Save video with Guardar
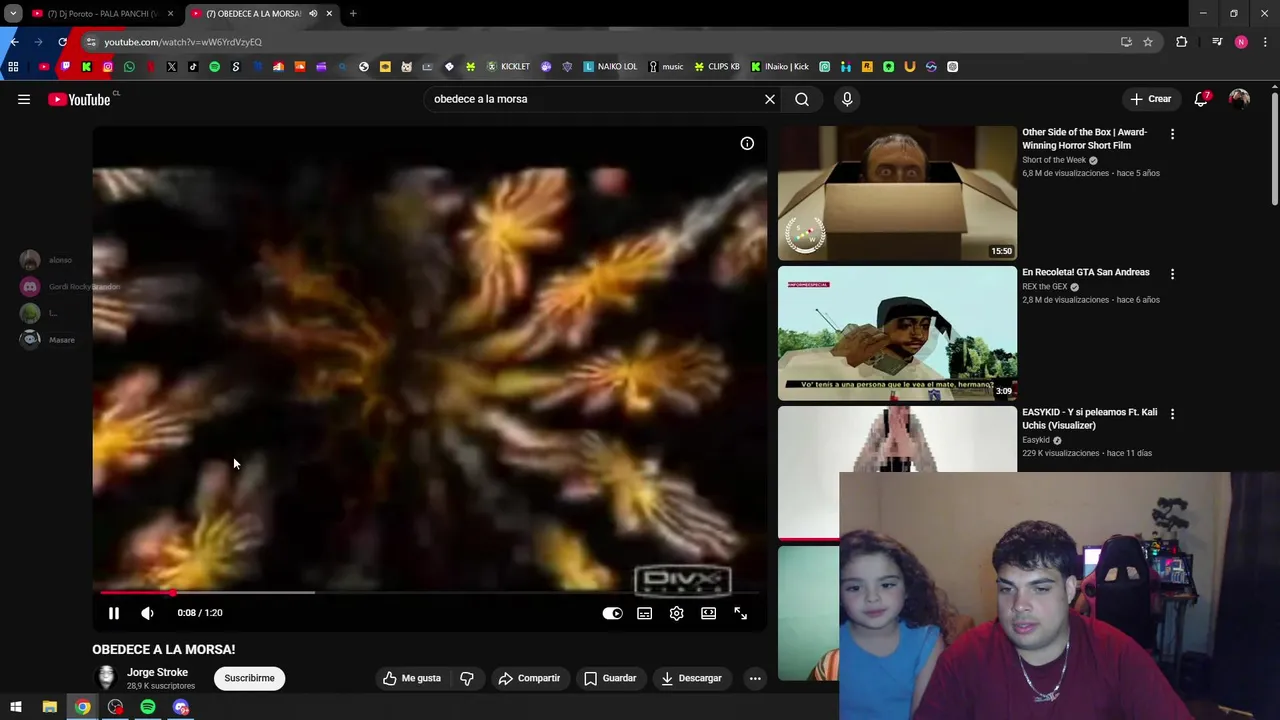 [610, 678]
